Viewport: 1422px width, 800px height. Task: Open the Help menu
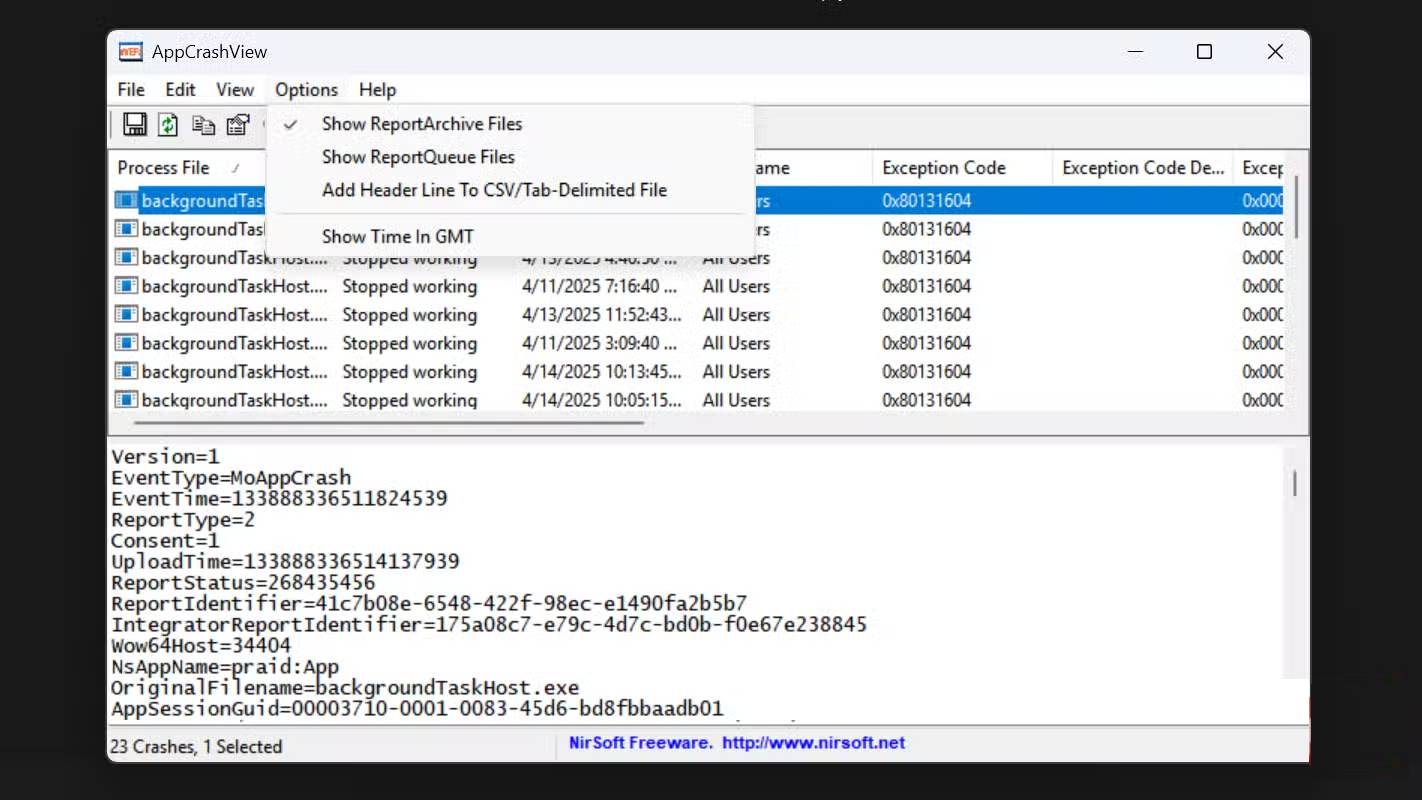(x=377, y=90)
